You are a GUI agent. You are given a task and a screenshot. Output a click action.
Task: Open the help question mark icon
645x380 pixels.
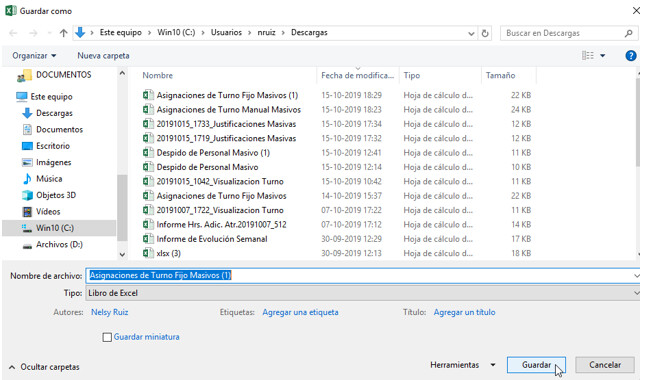pyautogui.click(x=631, y=56)
